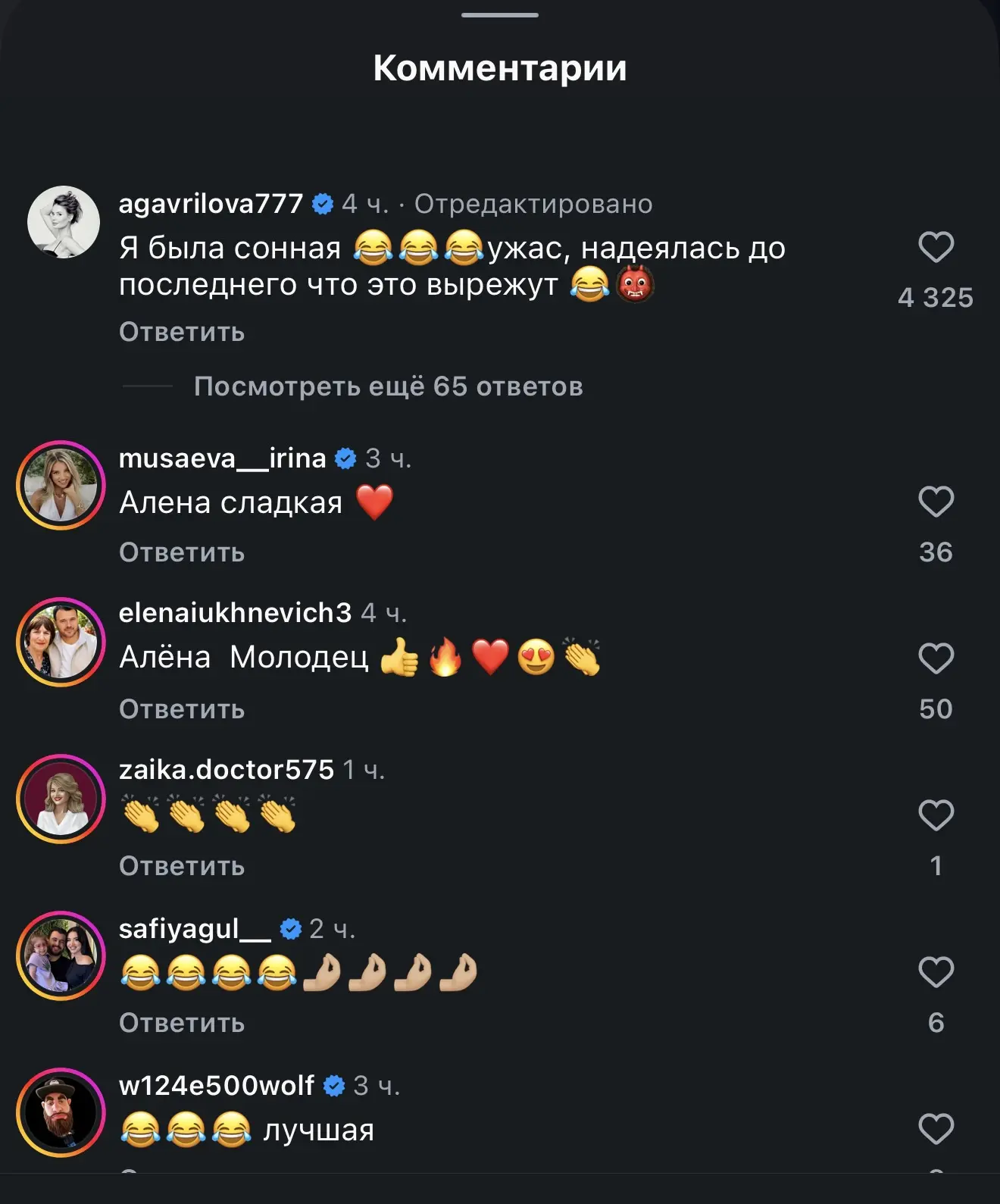1000x1204 pixels.
Task: Open the safiyagul__ username link
Action: (195, 929)
